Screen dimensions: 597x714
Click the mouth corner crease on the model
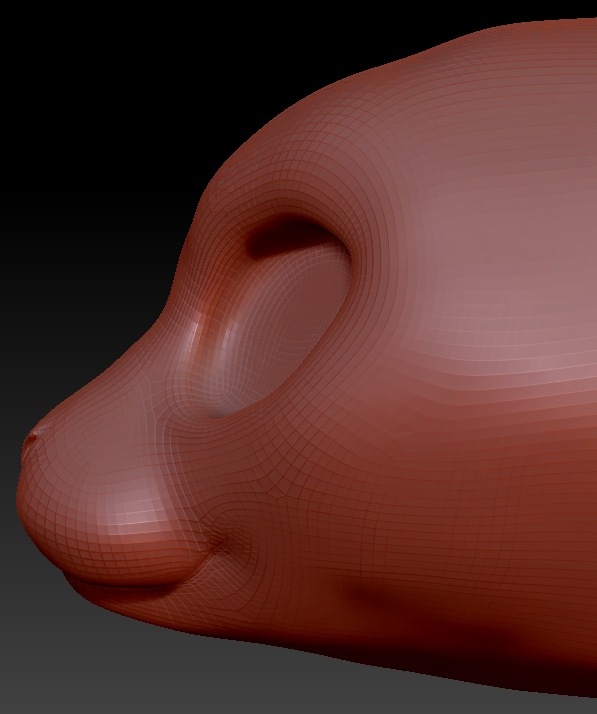point(223,542)
